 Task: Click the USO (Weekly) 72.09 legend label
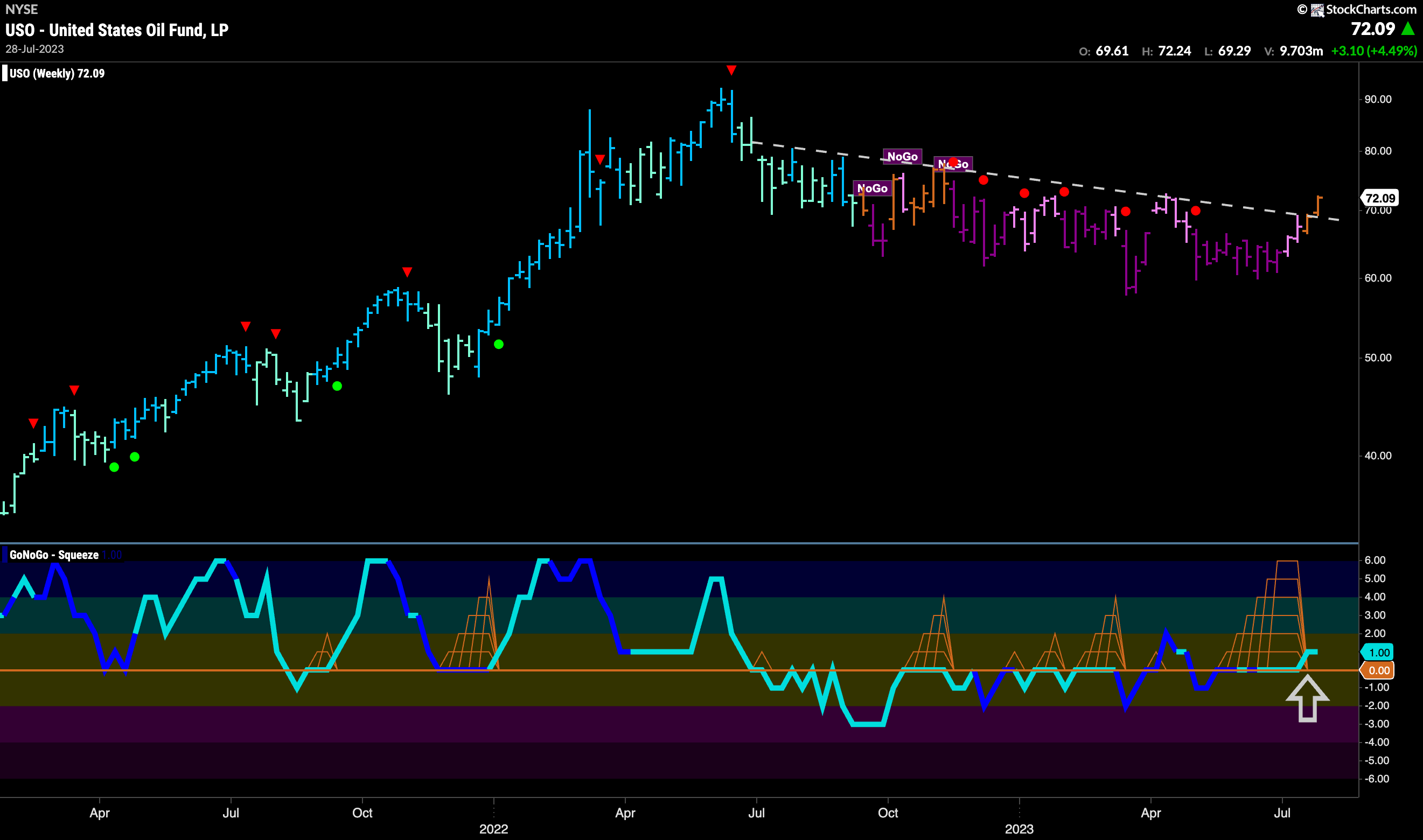pyautogui.click(x=57, y=73)
